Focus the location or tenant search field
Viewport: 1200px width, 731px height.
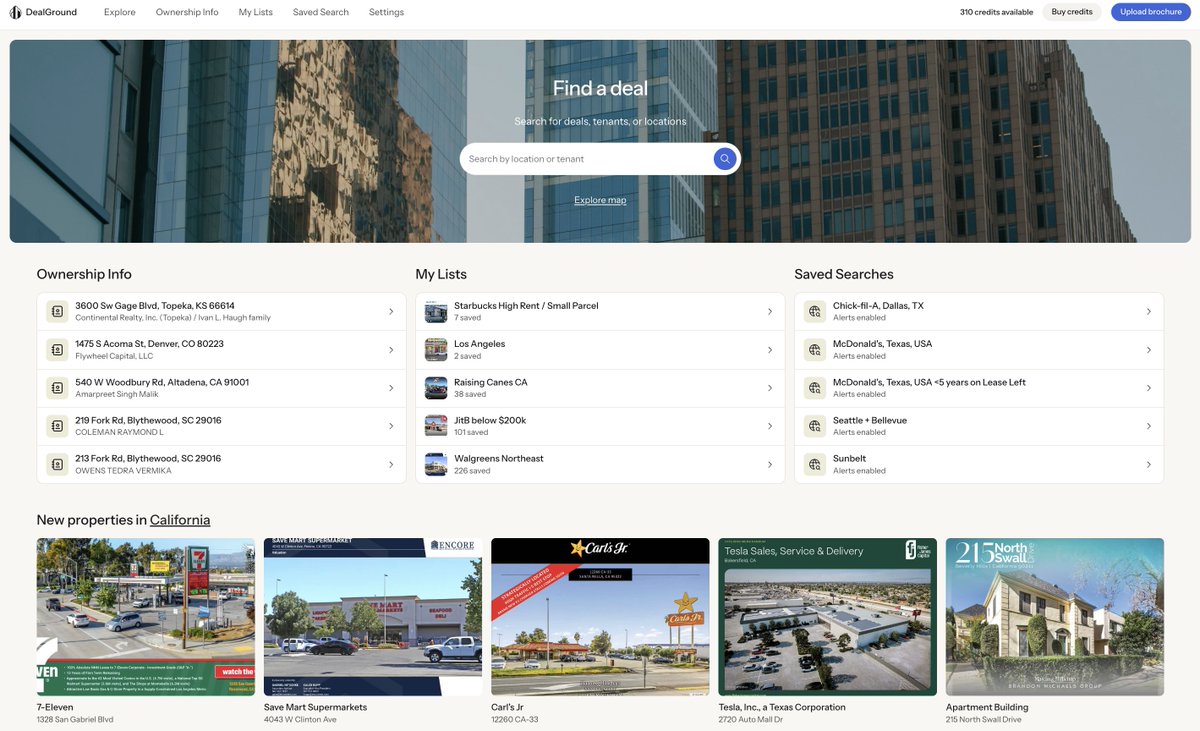tap(589, 159)
